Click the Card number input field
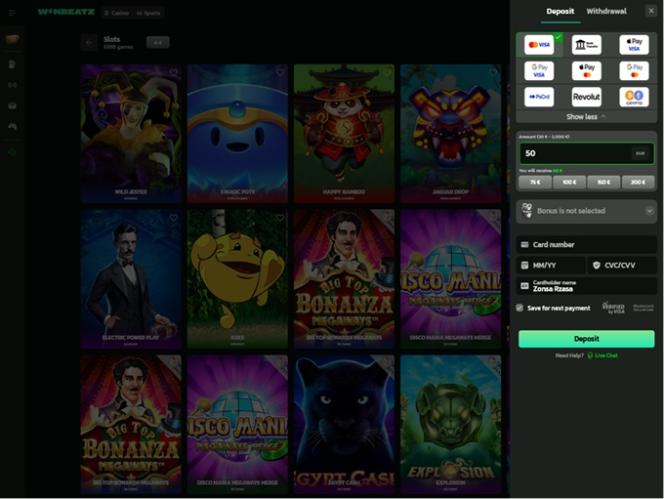 coord(586,245)
